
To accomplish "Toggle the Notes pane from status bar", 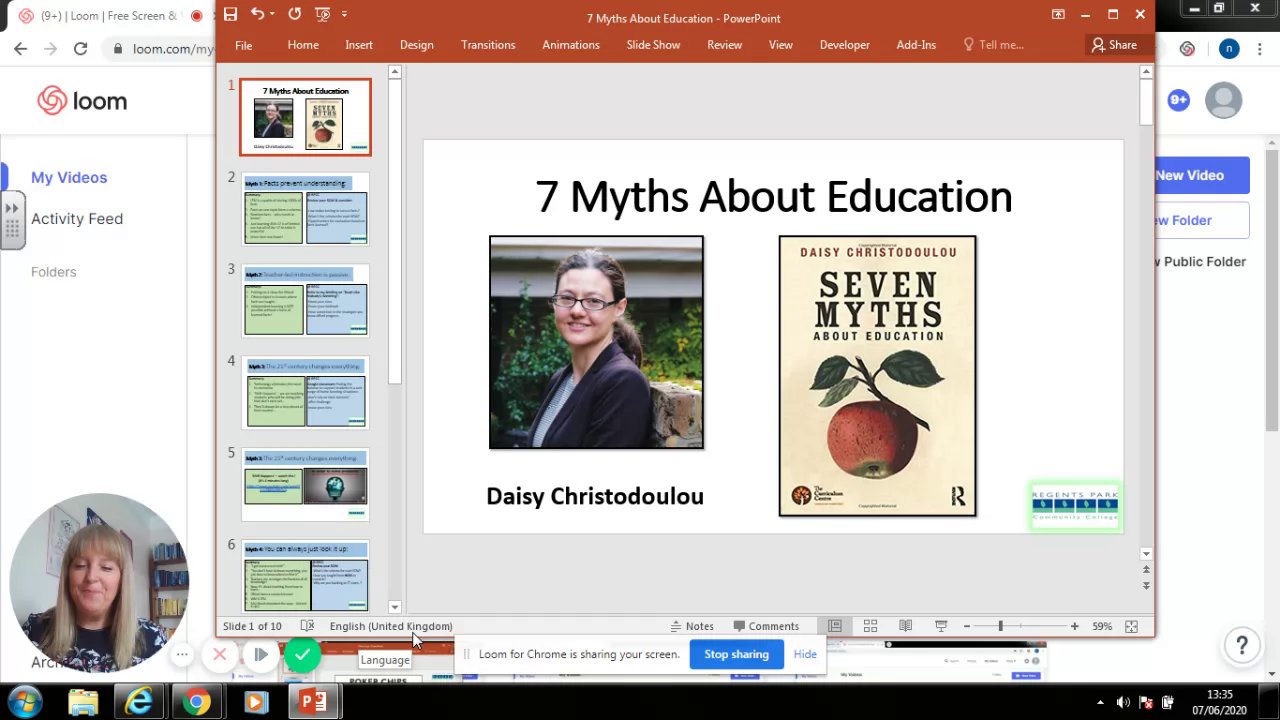I will coord(692,626).
